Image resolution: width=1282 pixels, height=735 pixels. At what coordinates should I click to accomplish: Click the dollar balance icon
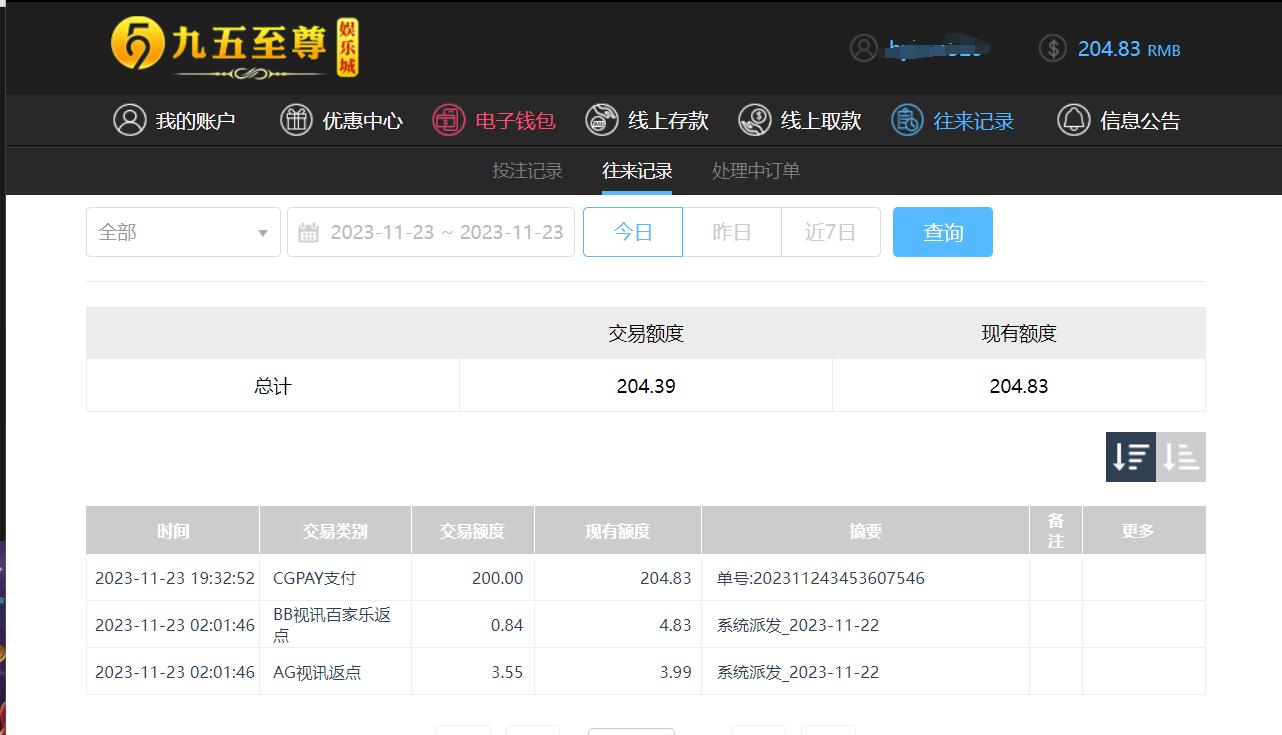[1052, 48]
